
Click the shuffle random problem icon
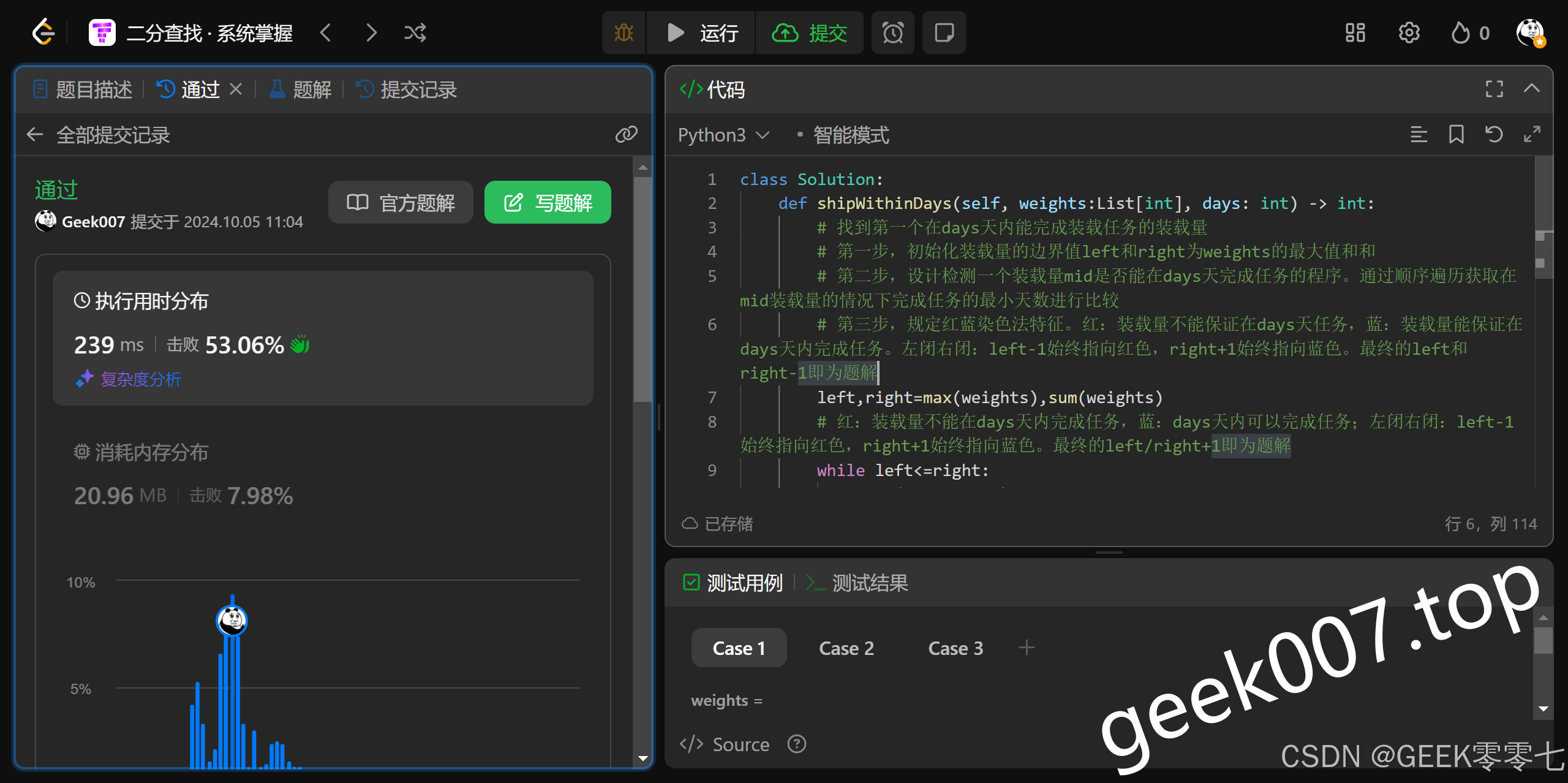[x=415, y=32]
